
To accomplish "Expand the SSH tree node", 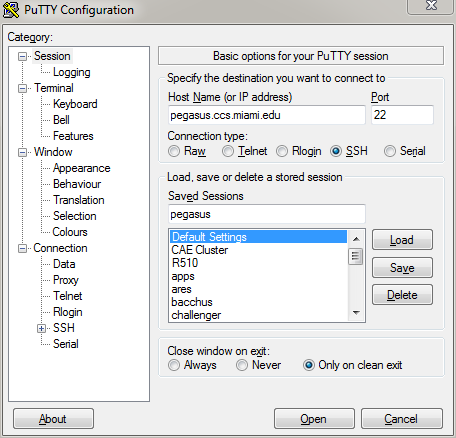I will click(x=41, y=328).
